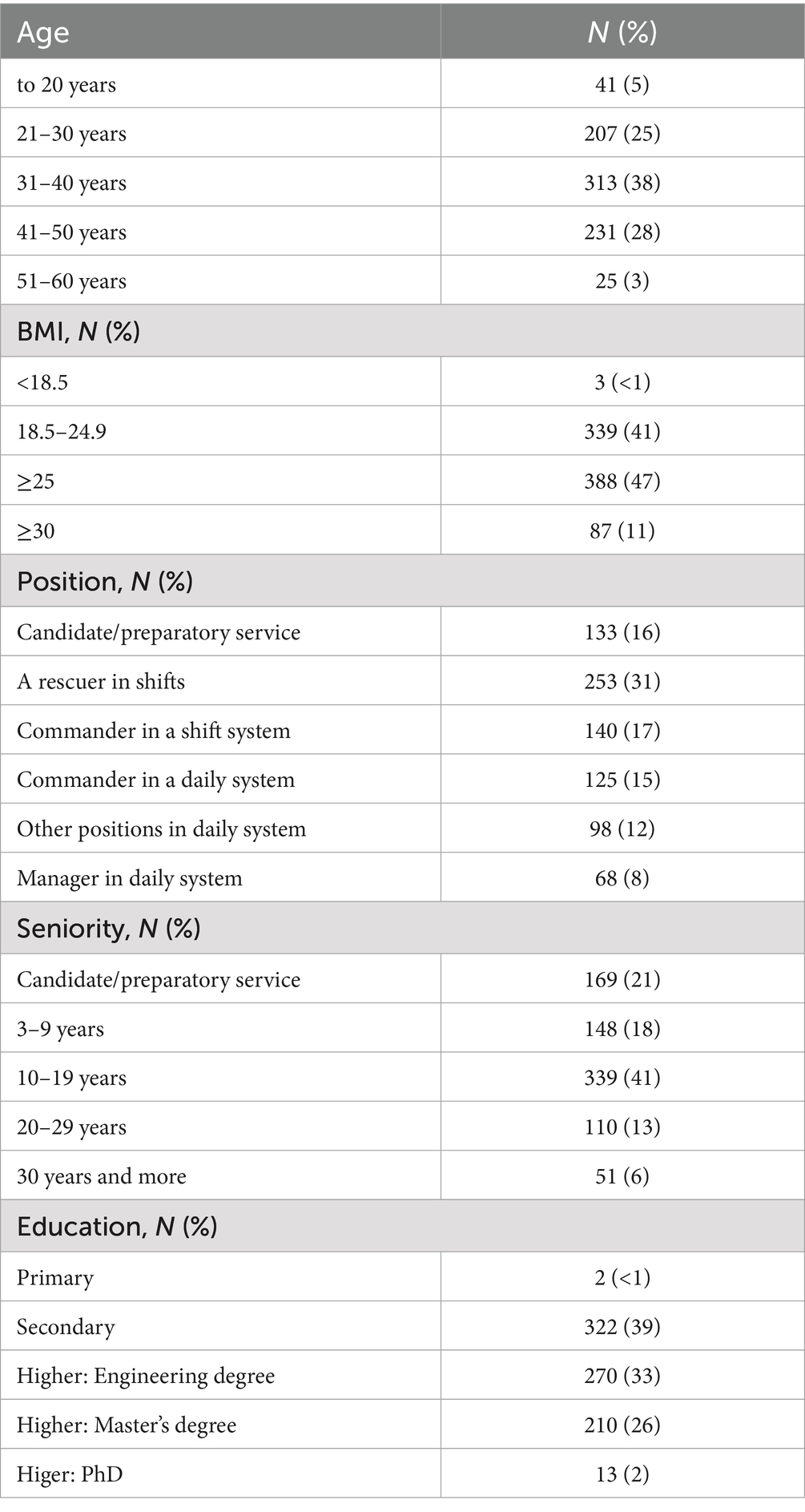Click the A rescuer in shifts row
The height and width of the screenshot is (1512, 805).
tap(402, 681)
